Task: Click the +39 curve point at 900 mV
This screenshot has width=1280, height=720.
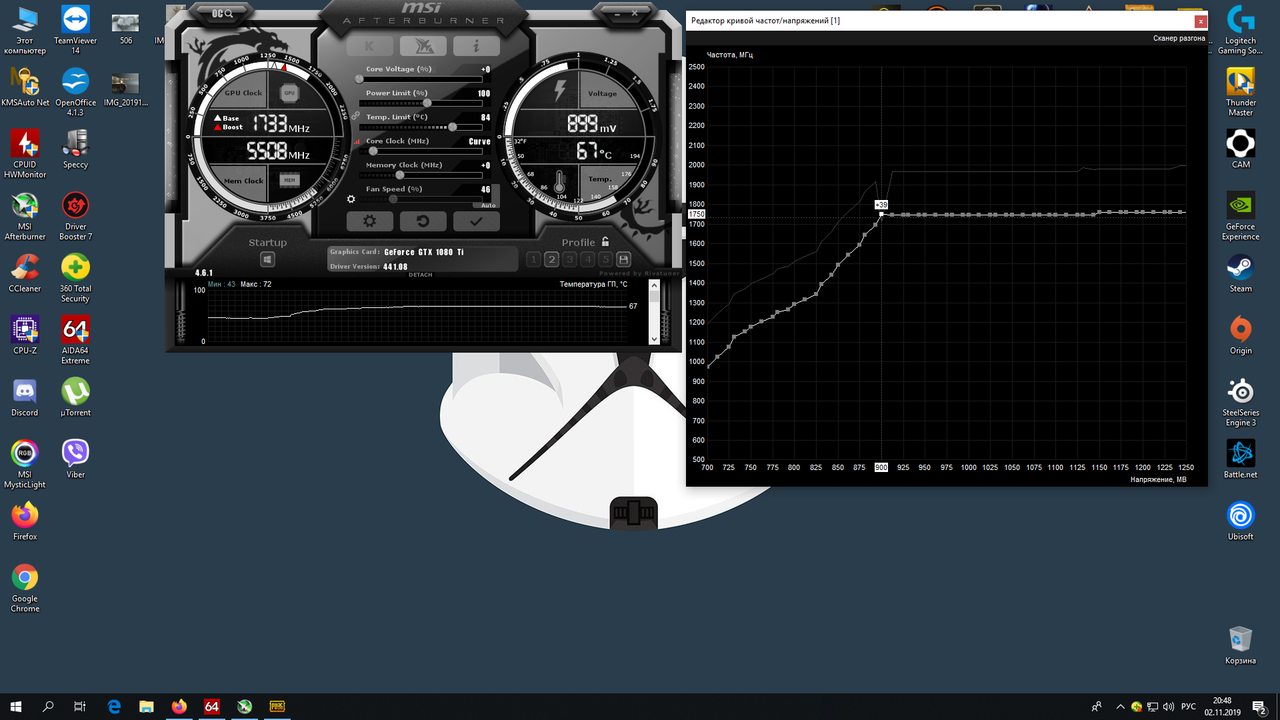Action: [881, 213]
